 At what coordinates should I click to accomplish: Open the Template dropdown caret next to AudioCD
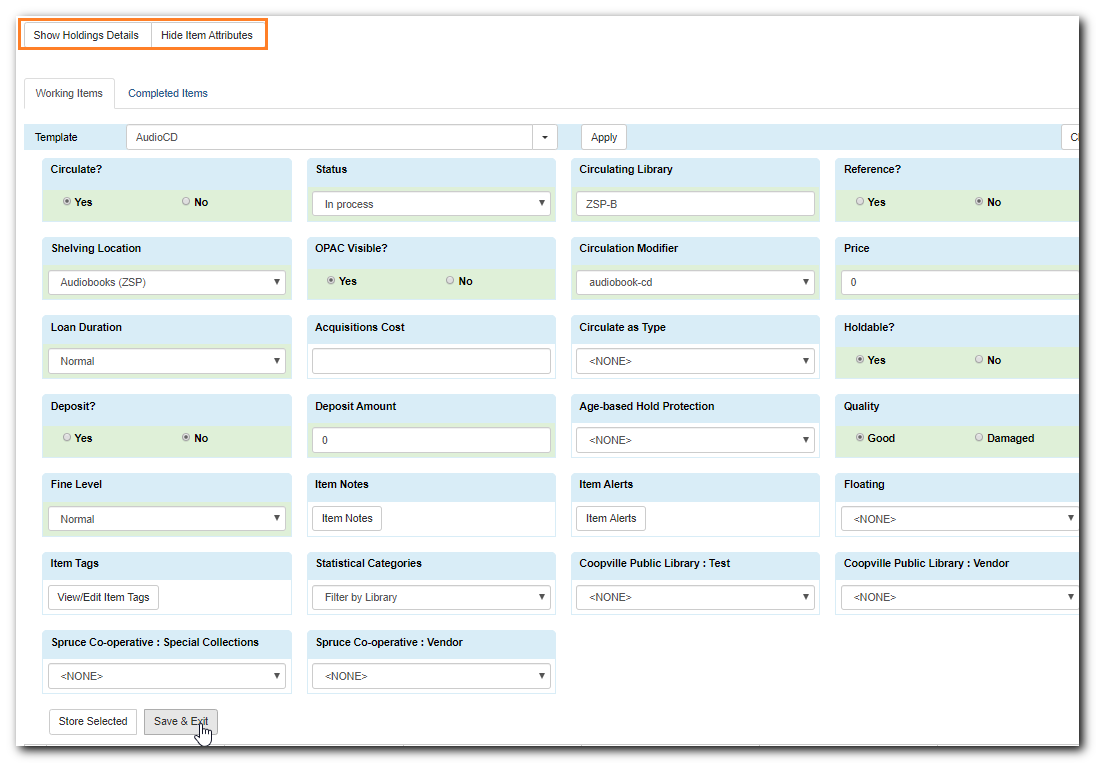[x=545, y=137]
